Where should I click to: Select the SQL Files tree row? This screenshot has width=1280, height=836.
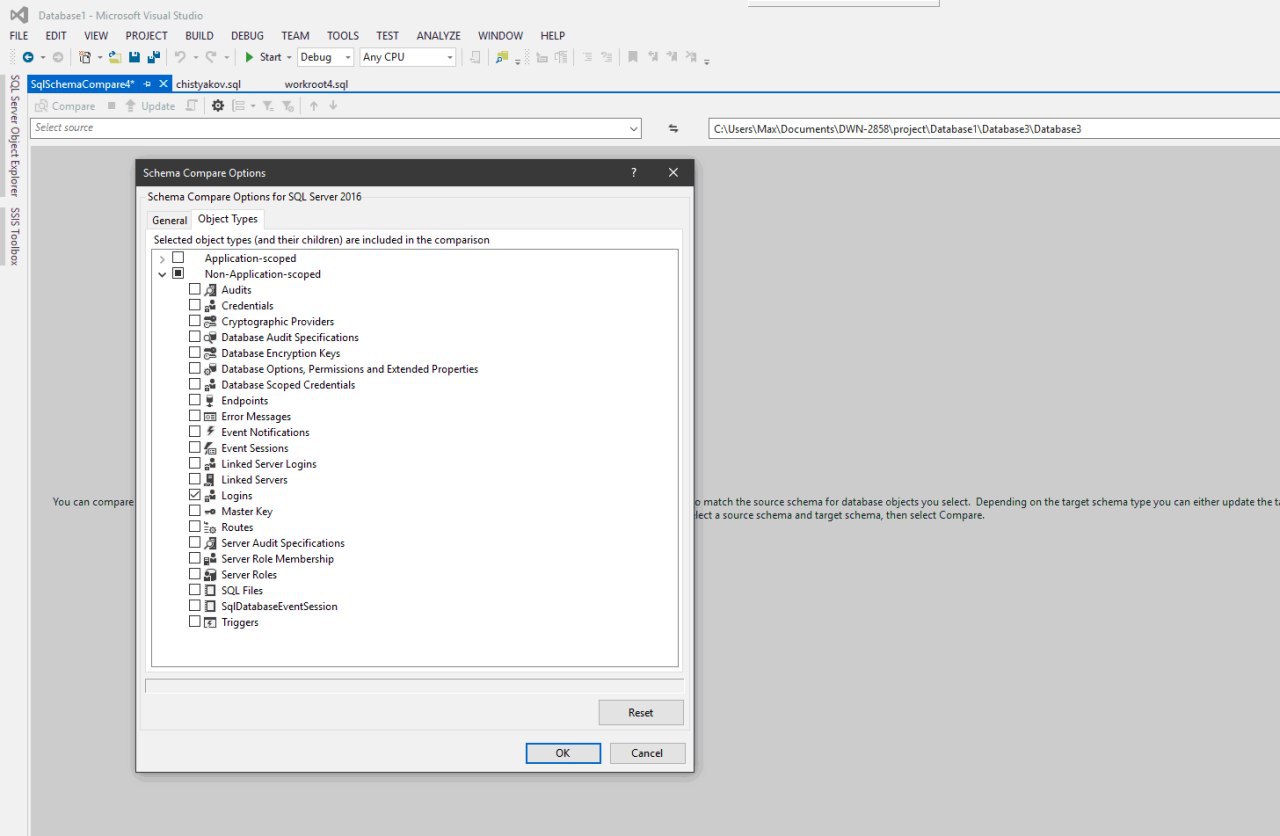242,591
